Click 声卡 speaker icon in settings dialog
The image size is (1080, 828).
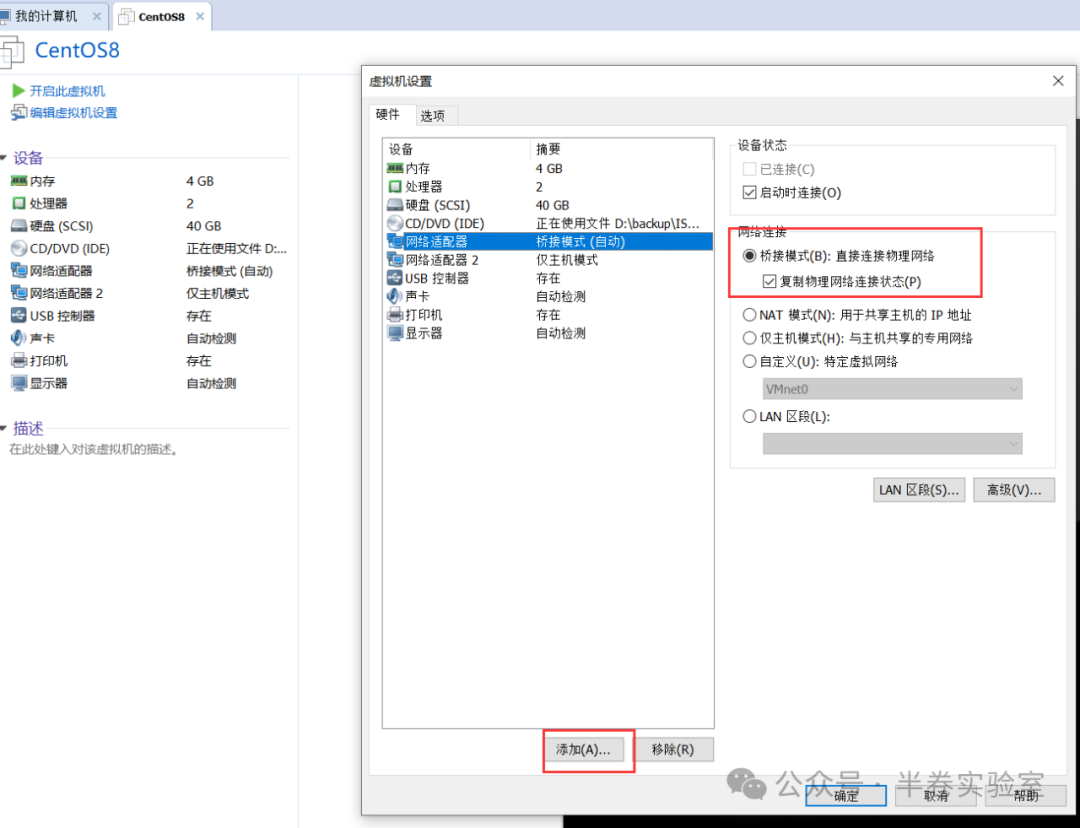pyautogui.click(x=395, y=296)
